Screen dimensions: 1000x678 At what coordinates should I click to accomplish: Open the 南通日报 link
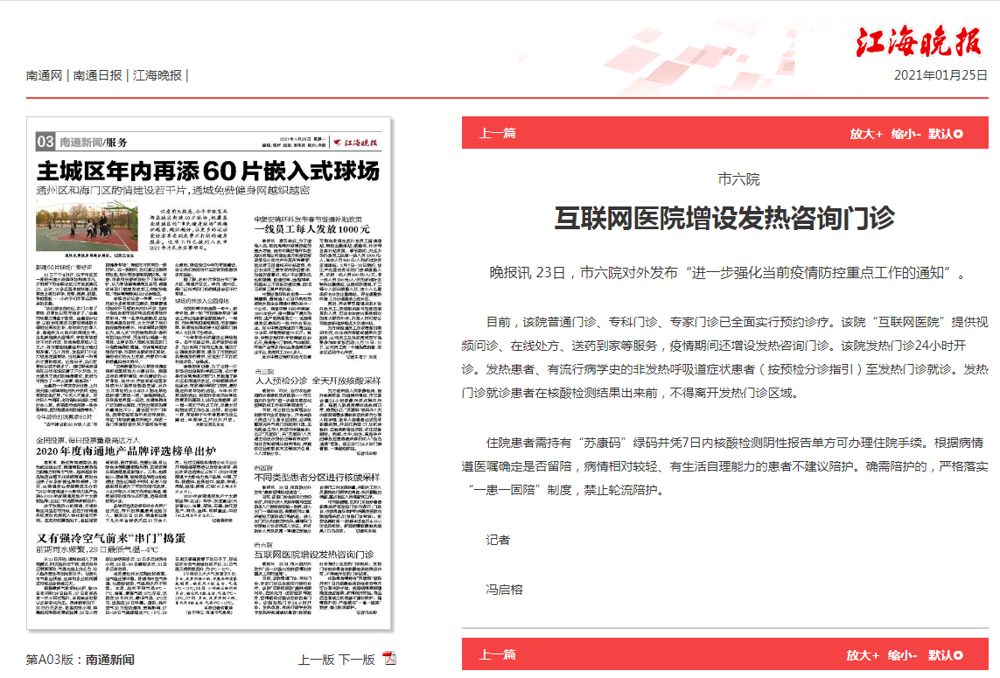97,75
